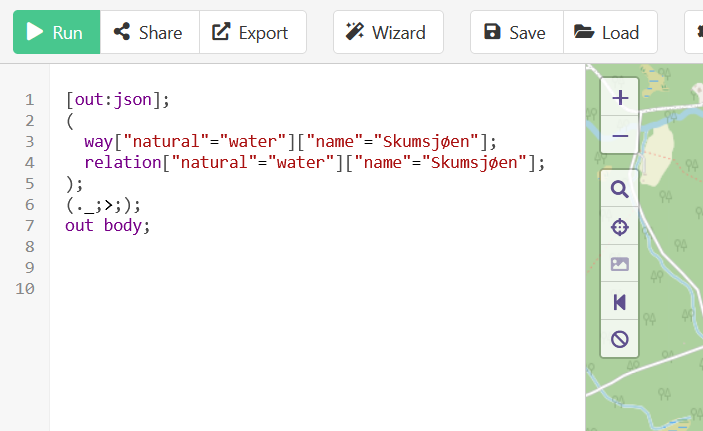
Task: Place cursor on empty line 9
Action: (x=314, y=267)
